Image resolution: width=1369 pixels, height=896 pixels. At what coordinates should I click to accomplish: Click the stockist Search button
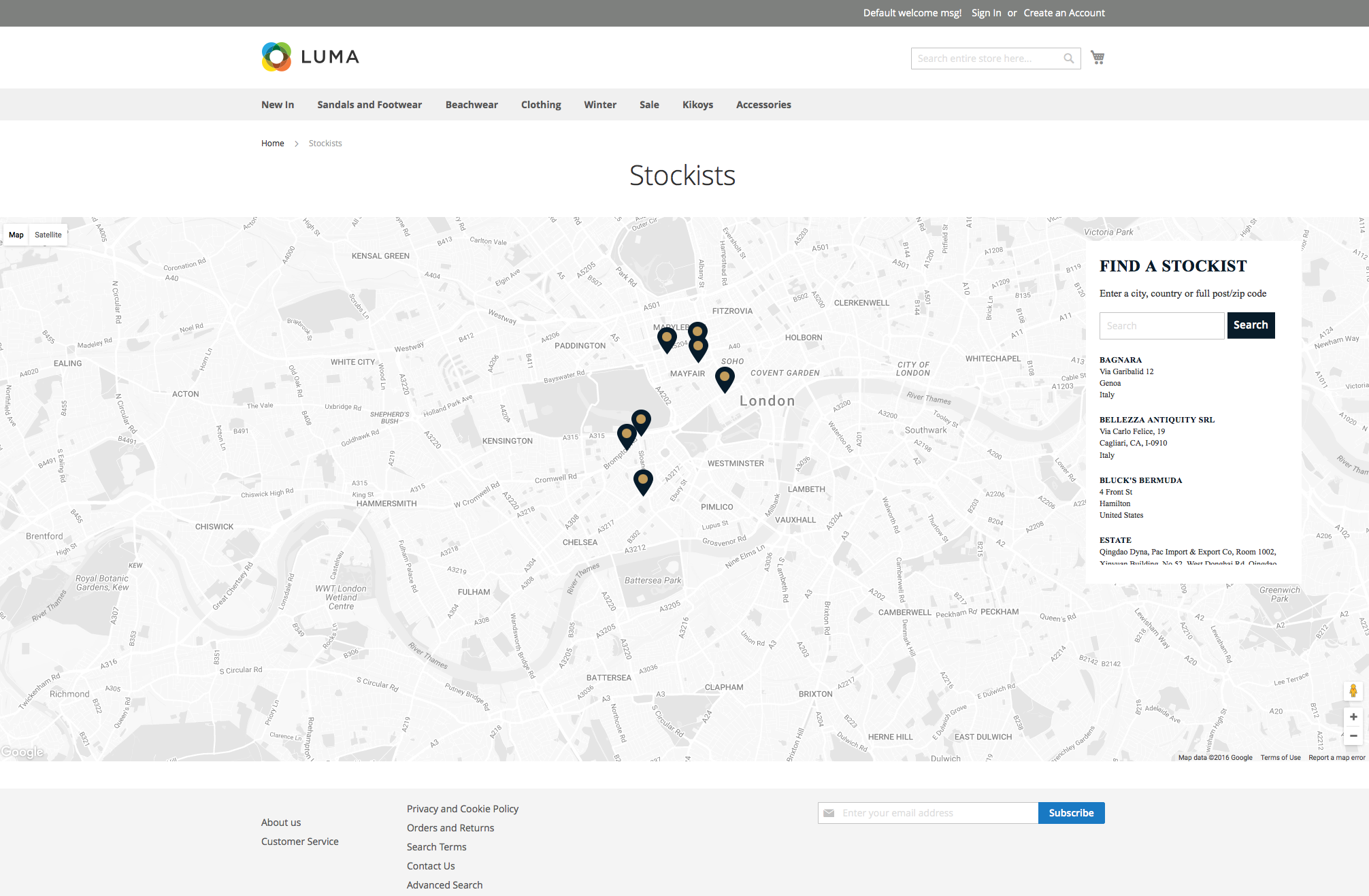[x=1250, y=325]
